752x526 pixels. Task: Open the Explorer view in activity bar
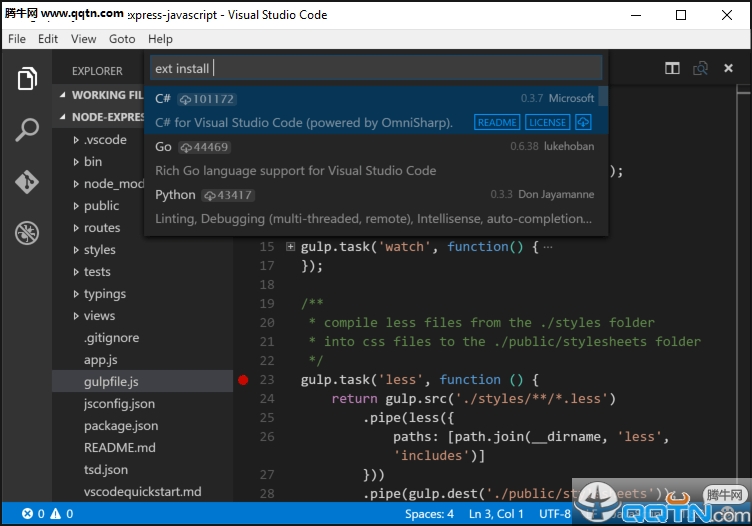click(27, 79)
